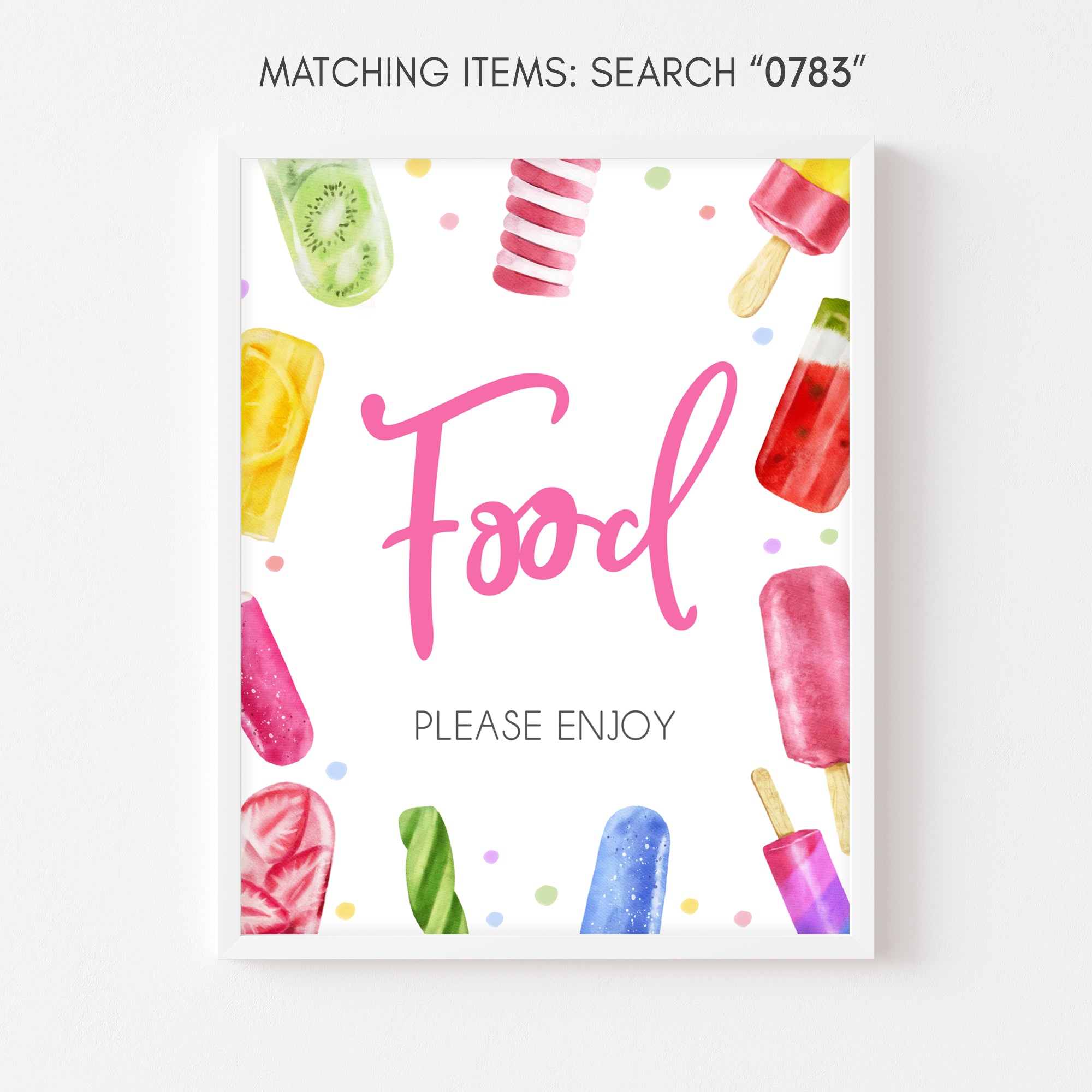Click the "MATCHING ITEMS: SEARCH" heading
The height and width of the screenshot is (1092, 1092).
[x=497, y=74]
